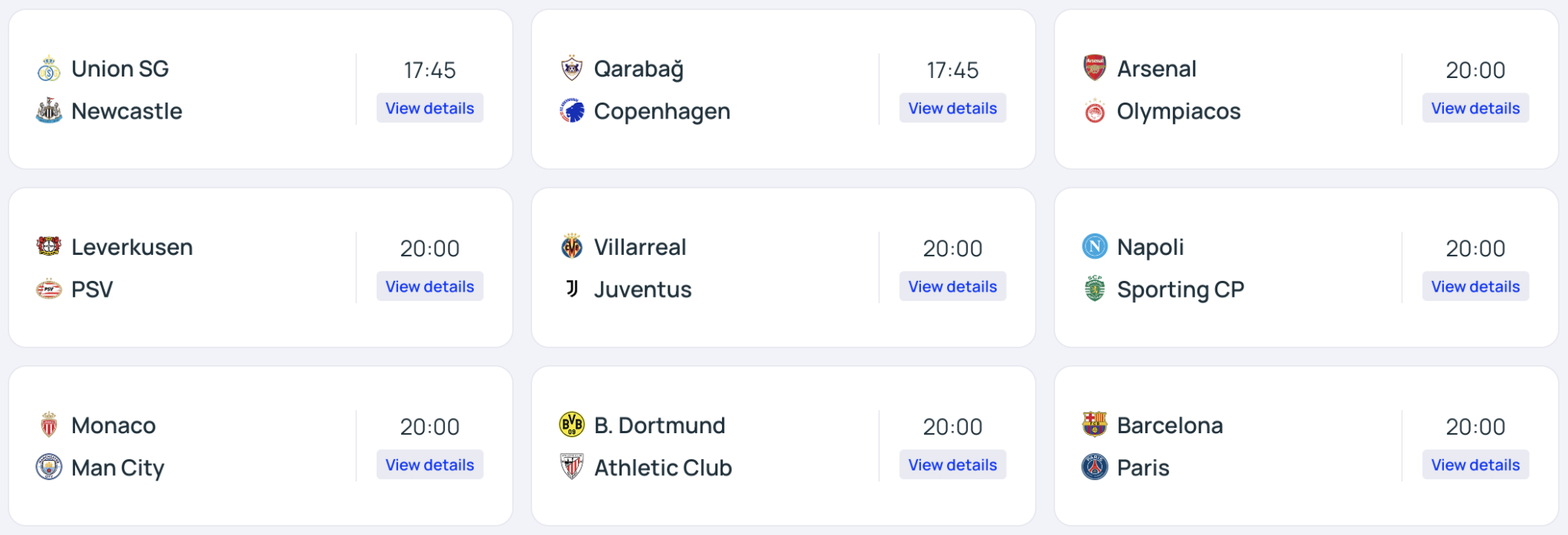Click the Newcastle club crest
The image size is (1568, 535).
pyautogui.click(x=49, y=111)
